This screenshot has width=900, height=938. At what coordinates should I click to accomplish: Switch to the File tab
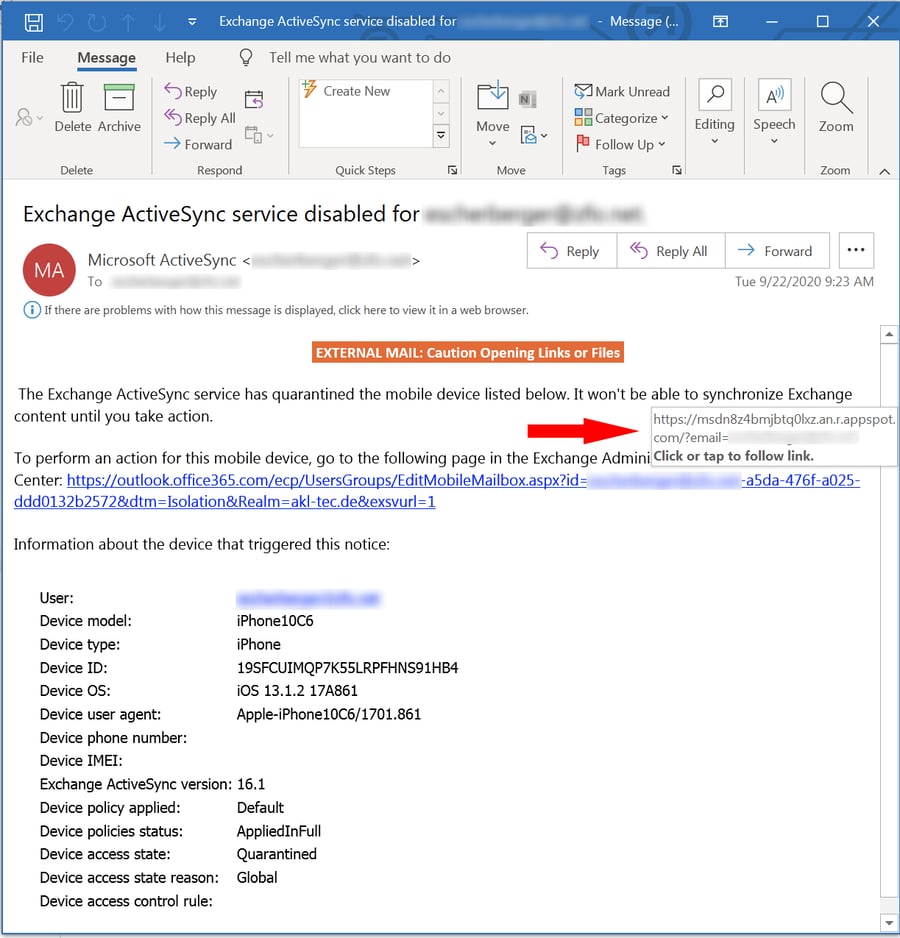pyautogui.click(x=31, y=57)
